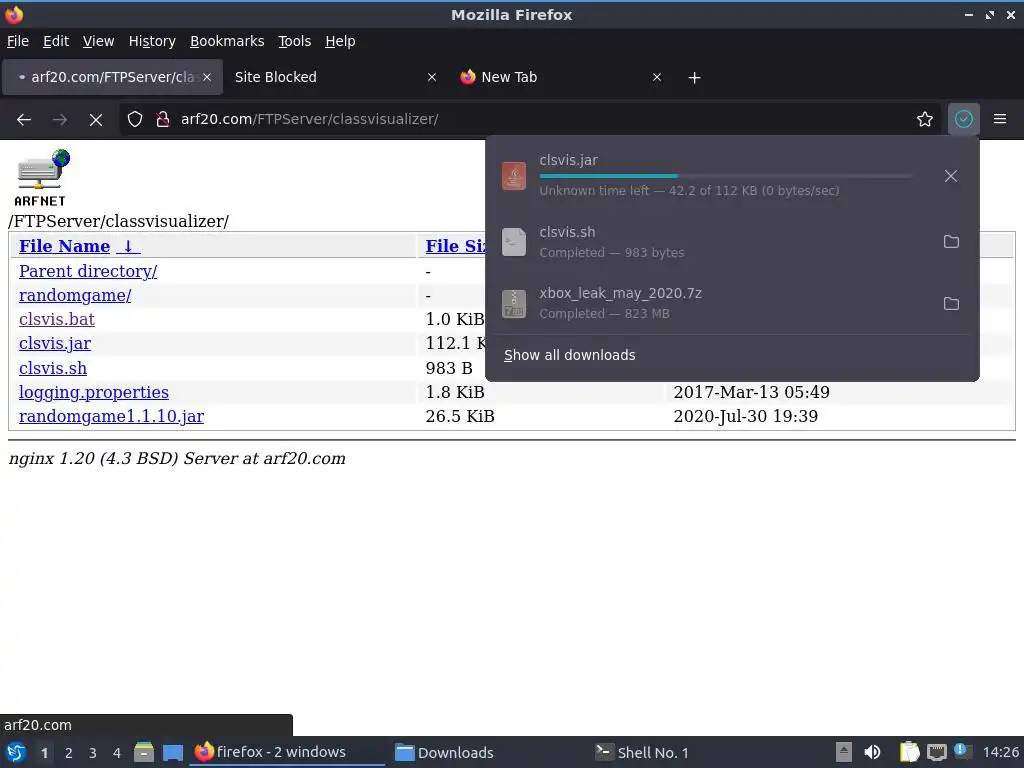This screenshot has width=1024, height=768.
Task: Download randomgame1.1.10.jar
Action: tap(111, 417)
